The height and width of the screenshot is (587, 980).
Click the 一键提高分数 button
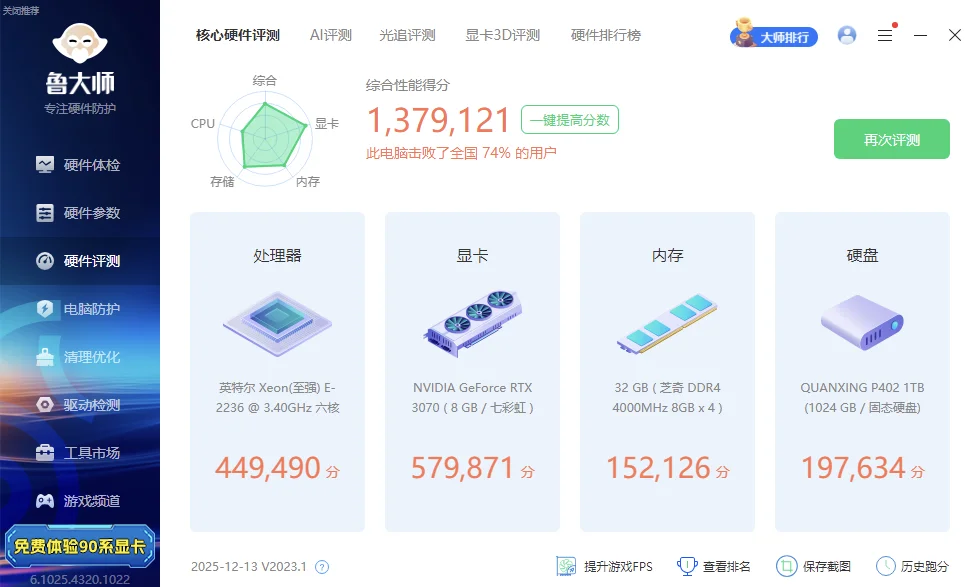tap(570, 120)
